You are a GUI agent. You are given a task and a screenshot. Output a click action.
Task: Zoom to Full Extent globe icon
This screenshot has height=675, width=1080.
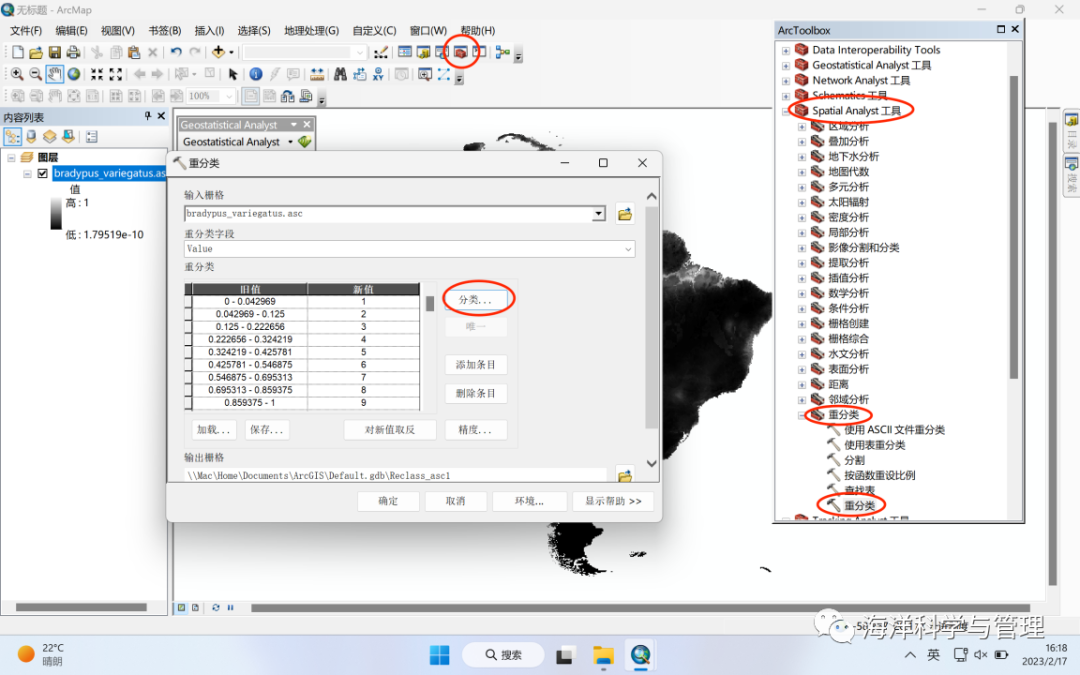pyautogui.click(x=73, y=74)
